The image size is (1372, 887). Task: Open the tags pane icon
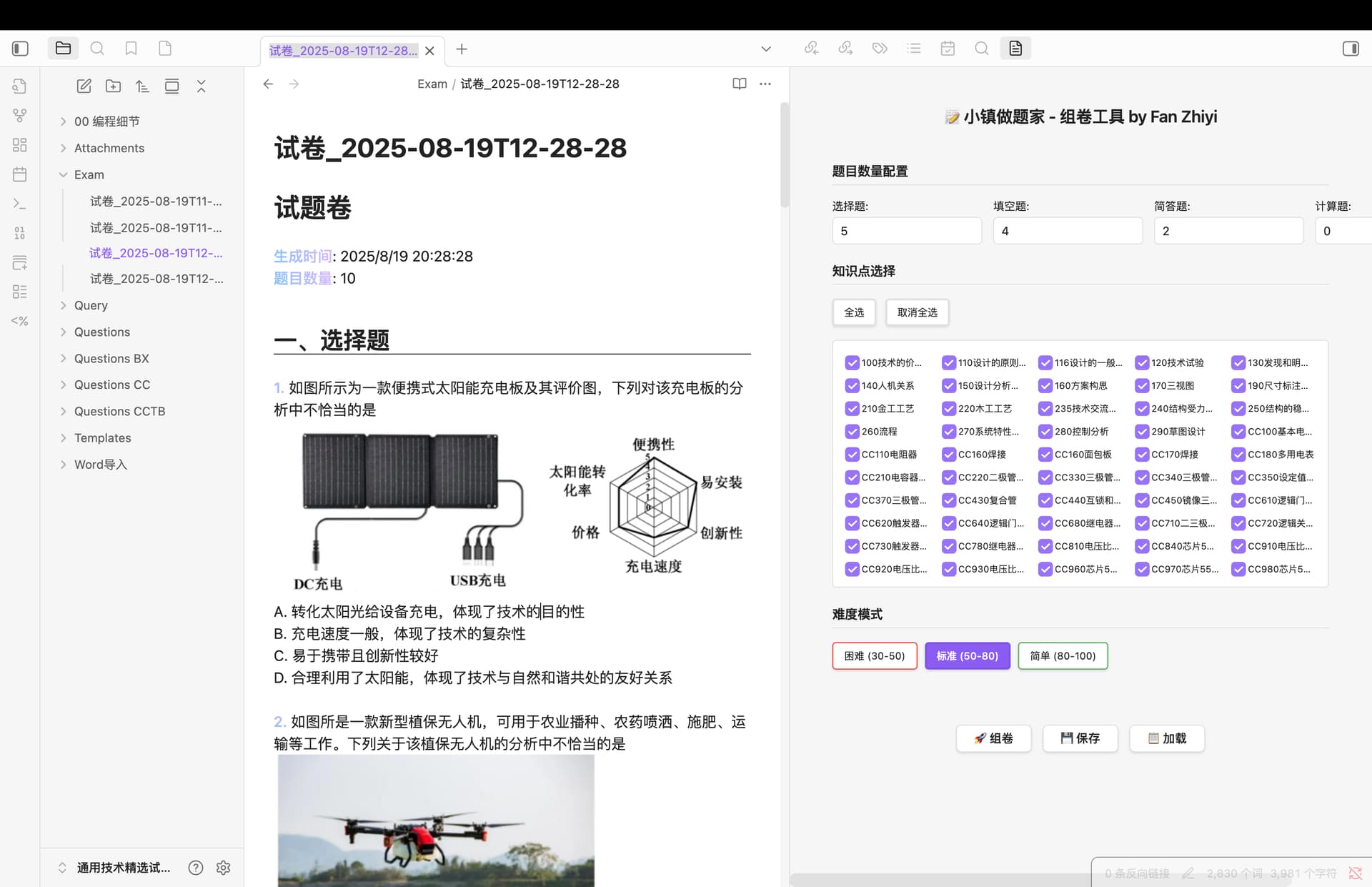(x=880, y=49)
